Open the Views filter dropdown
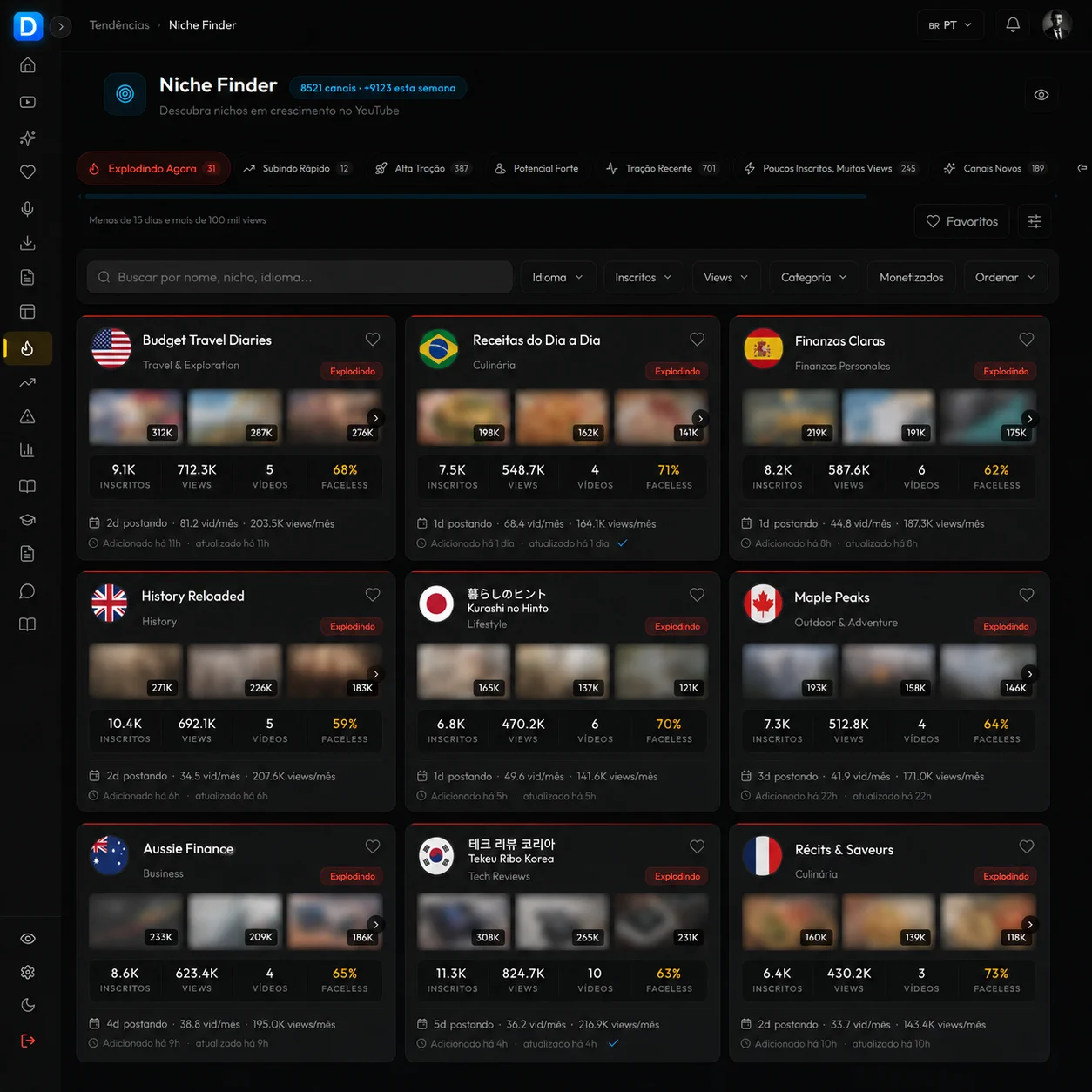Image resolution: width=1092 pixels, height=1092 pixels. 726,277
